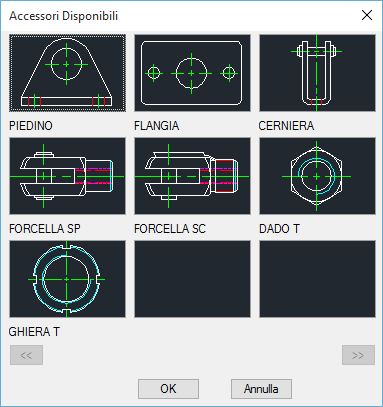Click the GHIERA T text label
The image size is (383, 407).
click(34, 332)
